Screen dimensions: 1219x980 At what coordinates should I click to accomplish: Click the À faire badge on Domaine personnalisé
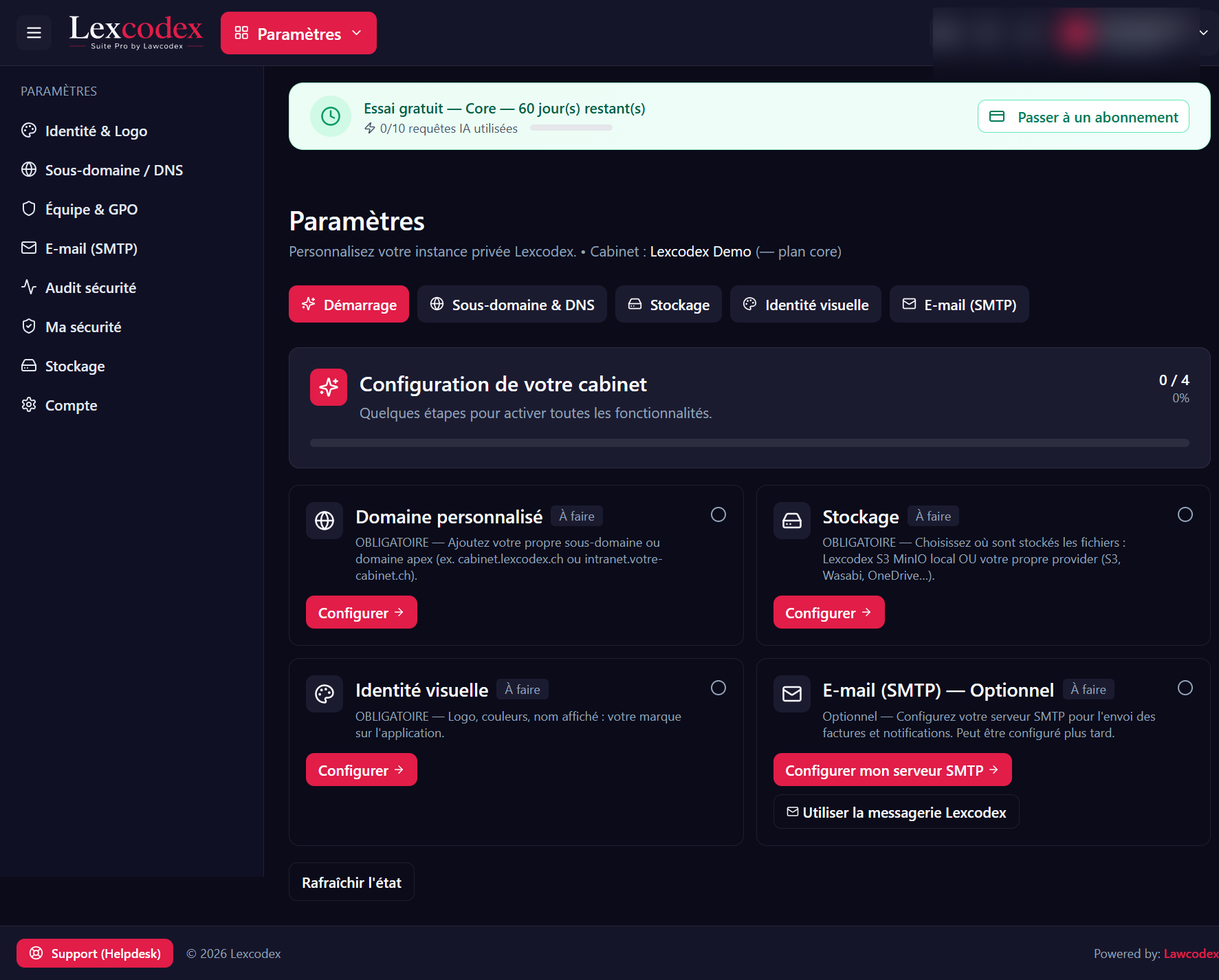click(x=577, y=516)
